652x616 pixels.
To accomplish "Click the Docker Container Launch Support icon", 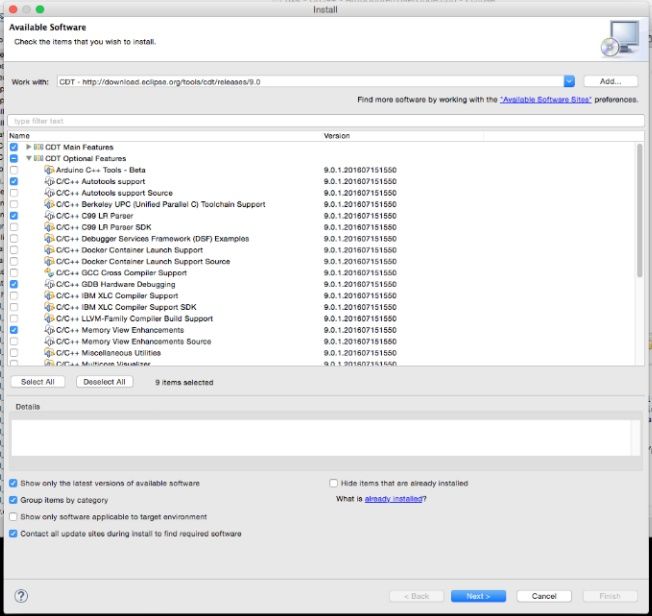I will point(49,250).
